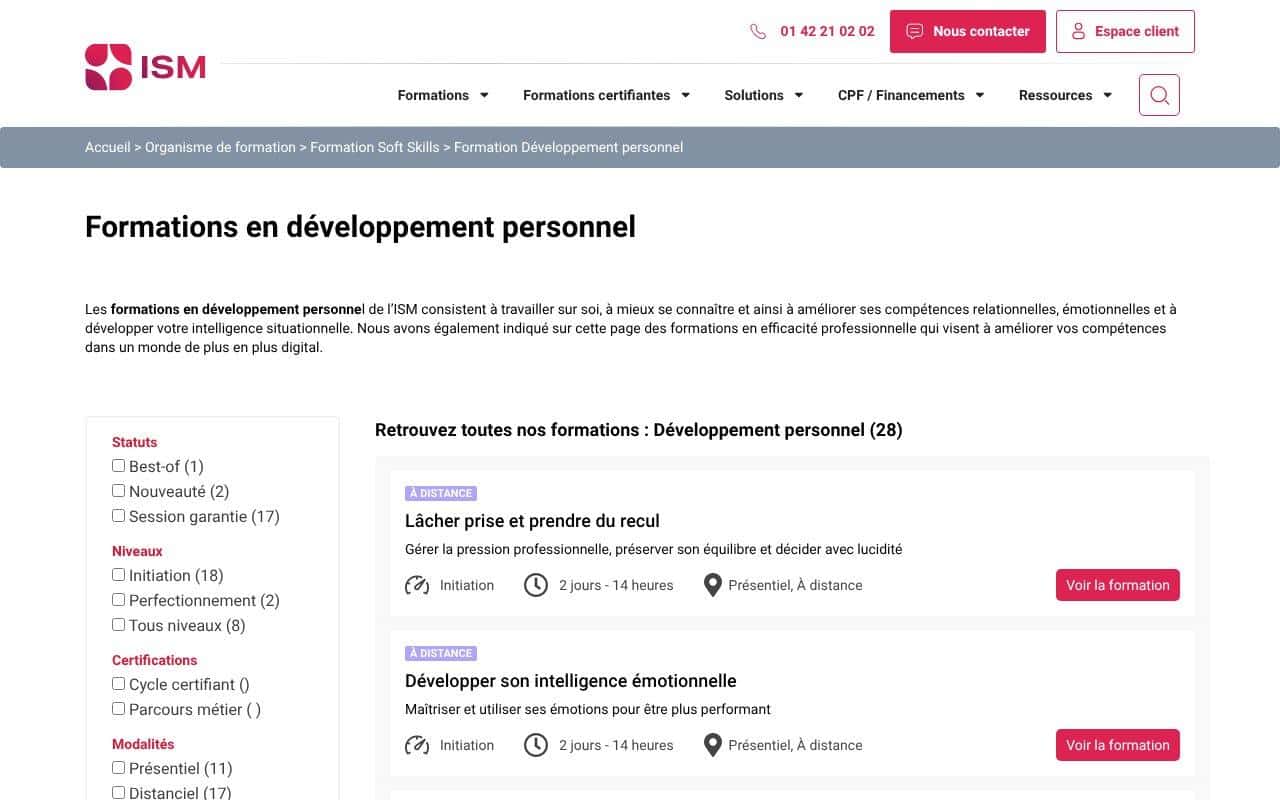Open Développer son intelligence émotionnelle title
1280x800 pixels.
pyautogui.click(x=571, y=681)
